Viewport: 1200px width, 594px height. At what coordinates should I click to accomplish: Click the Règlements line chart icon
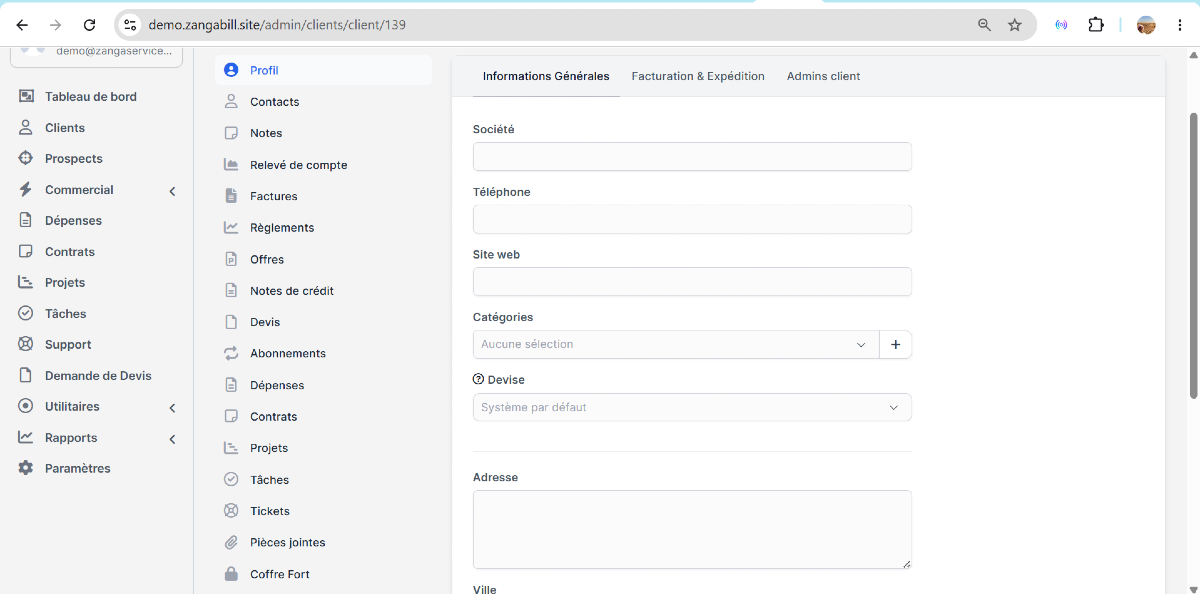coord(231,228)
